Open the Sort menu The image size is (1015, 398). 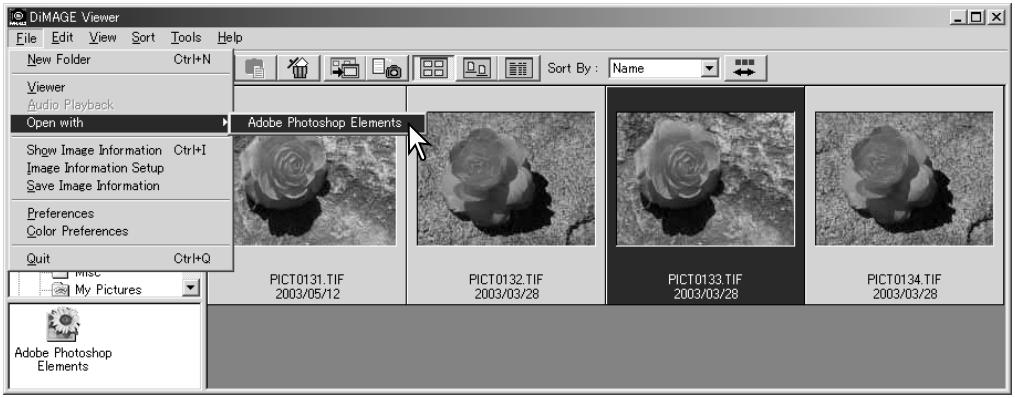pyautogui.click(x=143, y=38)
